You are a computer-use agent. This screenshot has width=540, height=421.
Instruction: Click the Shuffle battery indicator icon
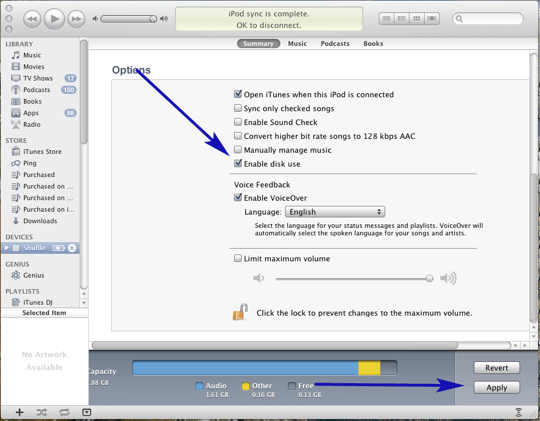pos(59,248)
